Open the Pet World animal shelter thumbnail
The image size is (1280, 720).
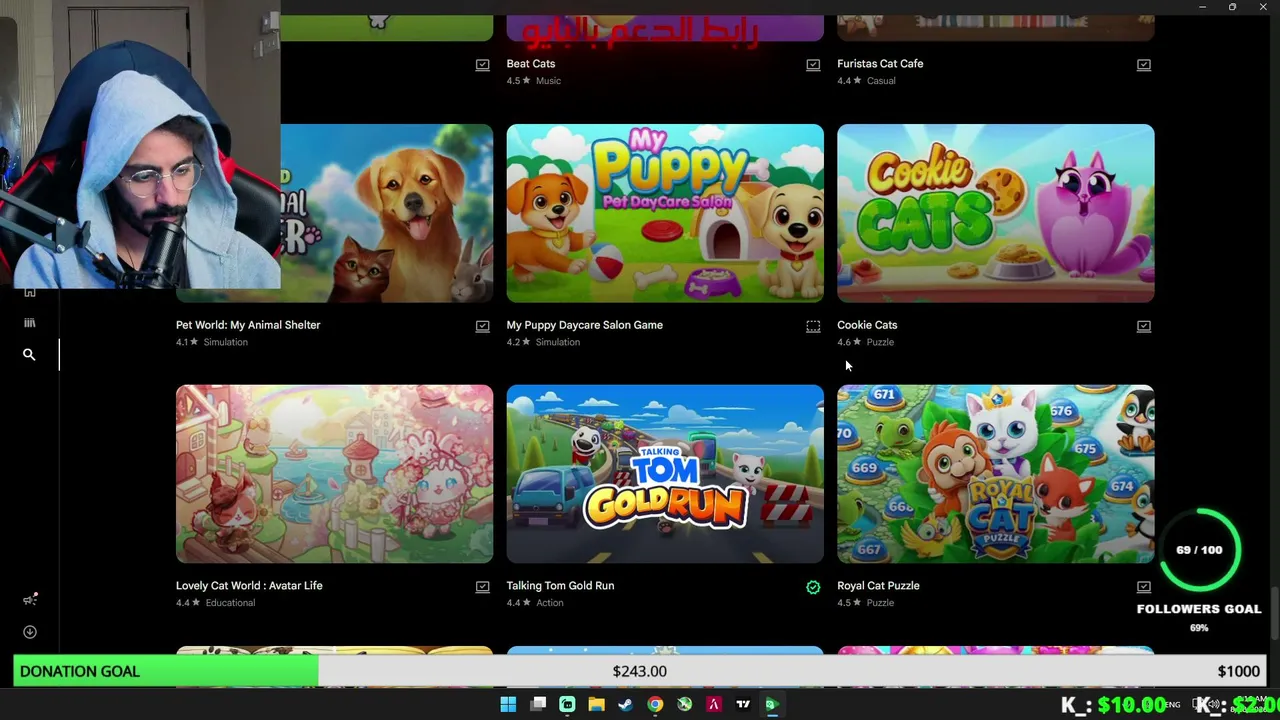pos(387,213)
